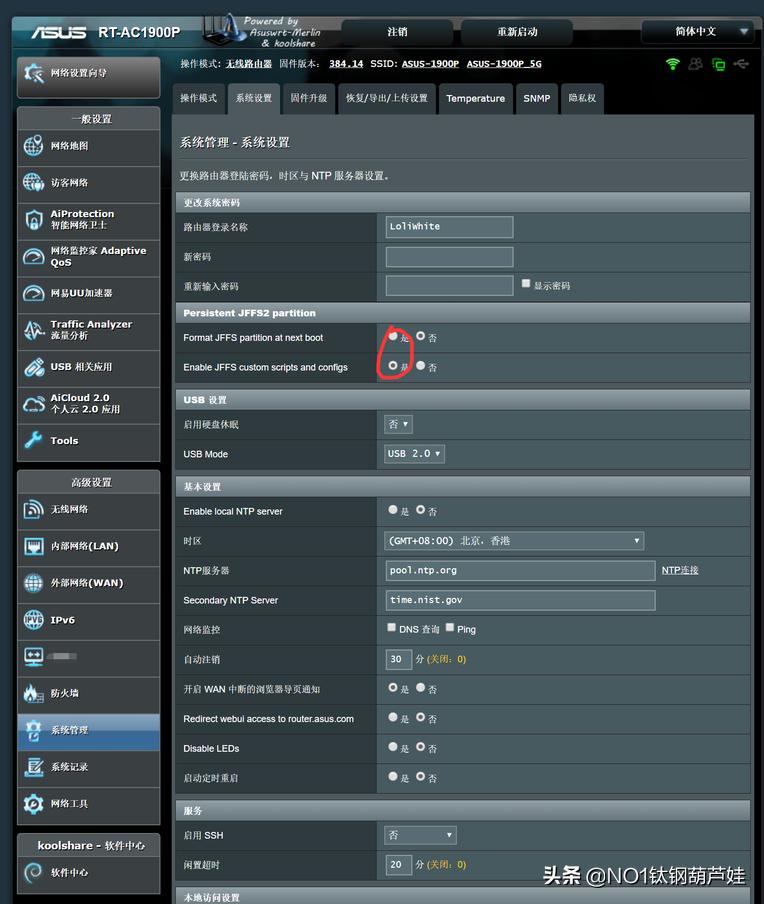Open the language dropdown

tap(699, 32)
